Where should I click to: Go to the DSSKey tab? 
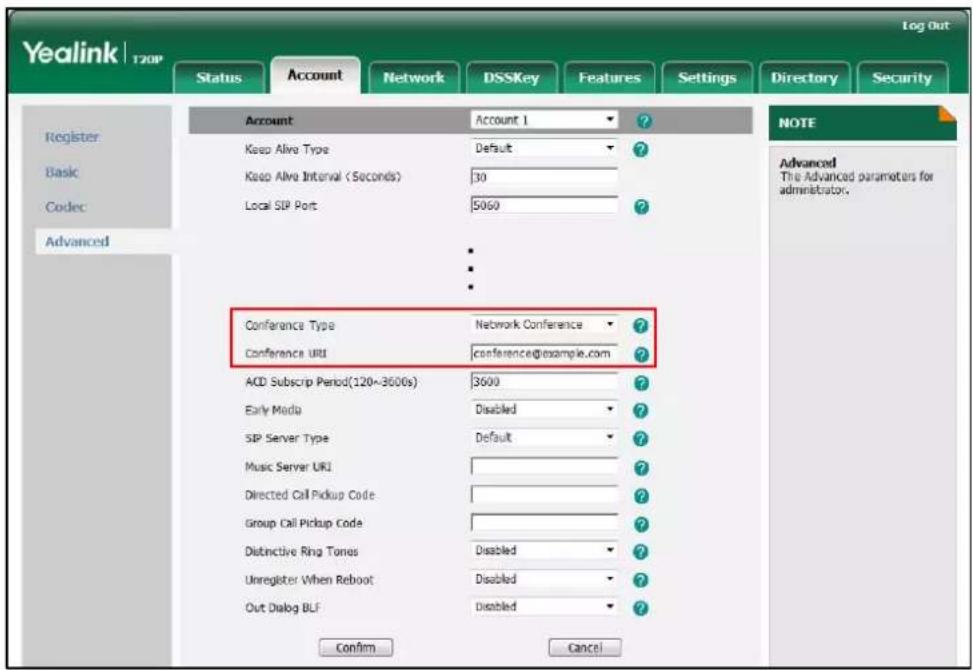(x=511, y=78)
